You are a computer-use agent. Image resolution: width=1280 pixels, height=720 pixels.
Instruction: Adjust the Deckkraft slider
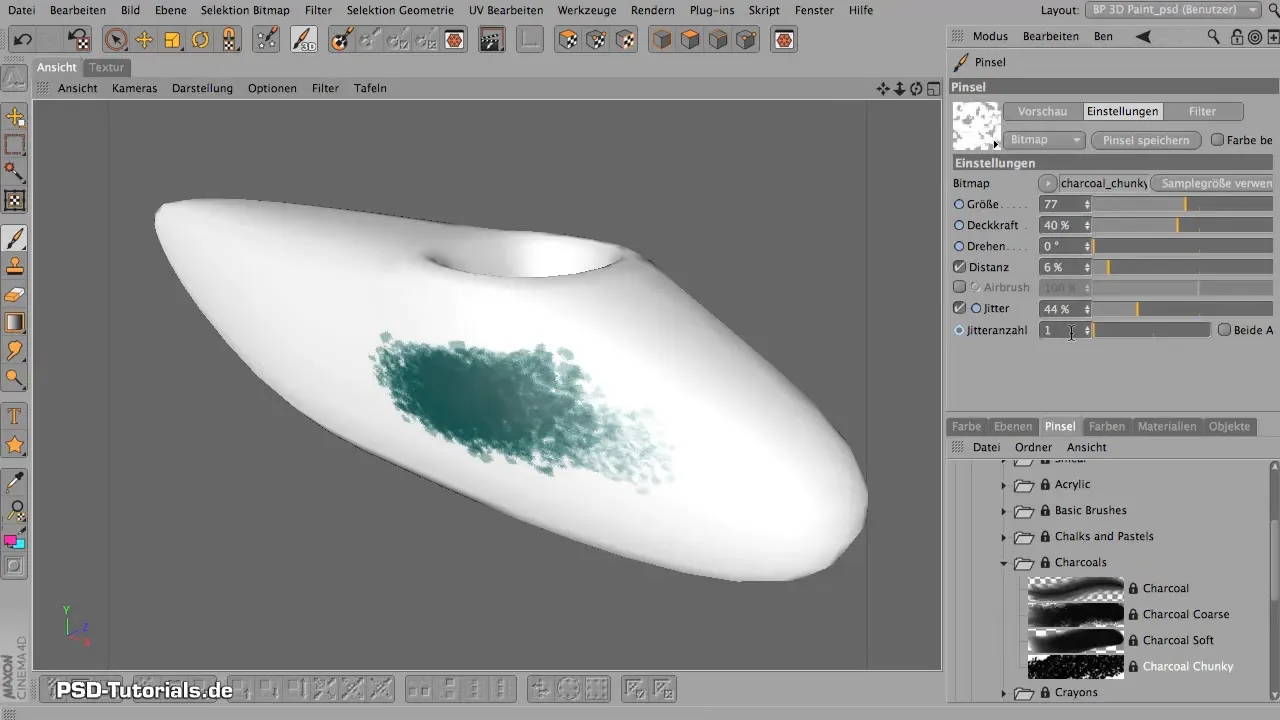1184,225
